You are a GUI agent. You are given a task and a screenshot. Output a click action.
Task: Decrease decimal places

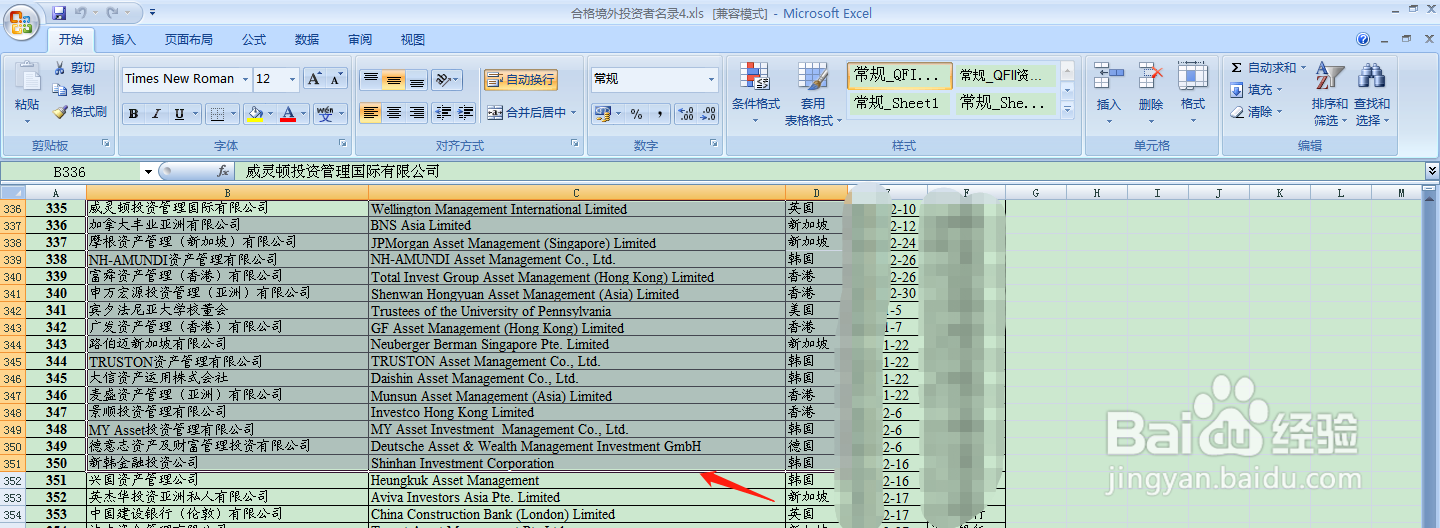[x=710, y=114]
